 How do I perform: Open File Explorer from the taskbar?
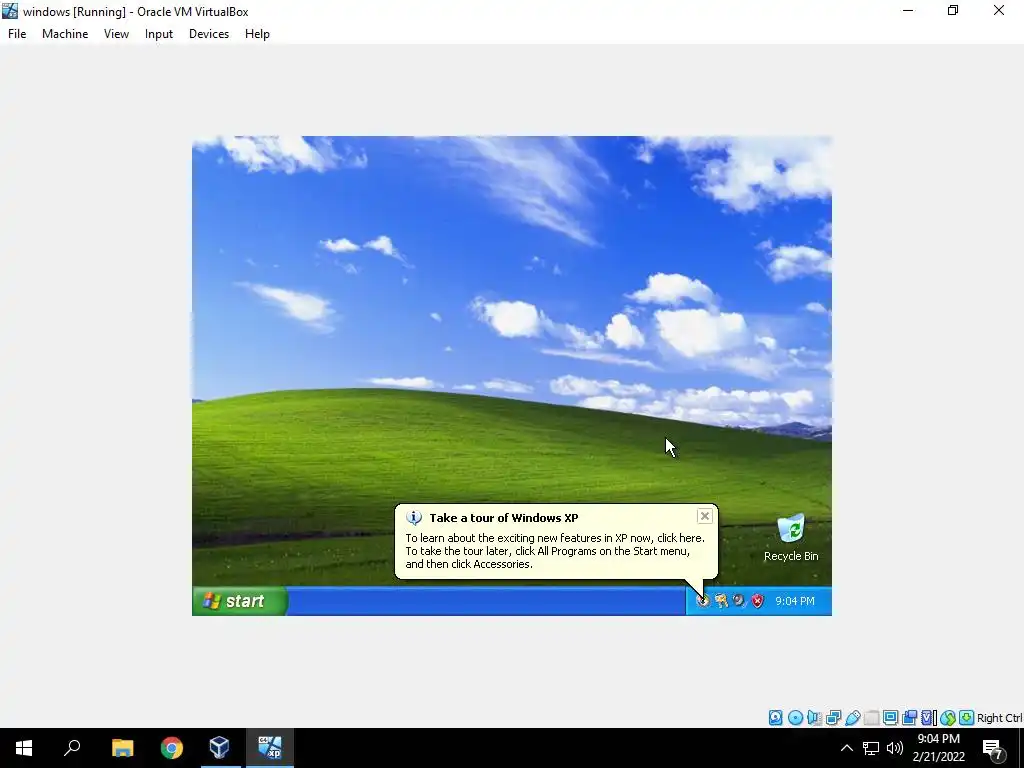pos(122,748)
